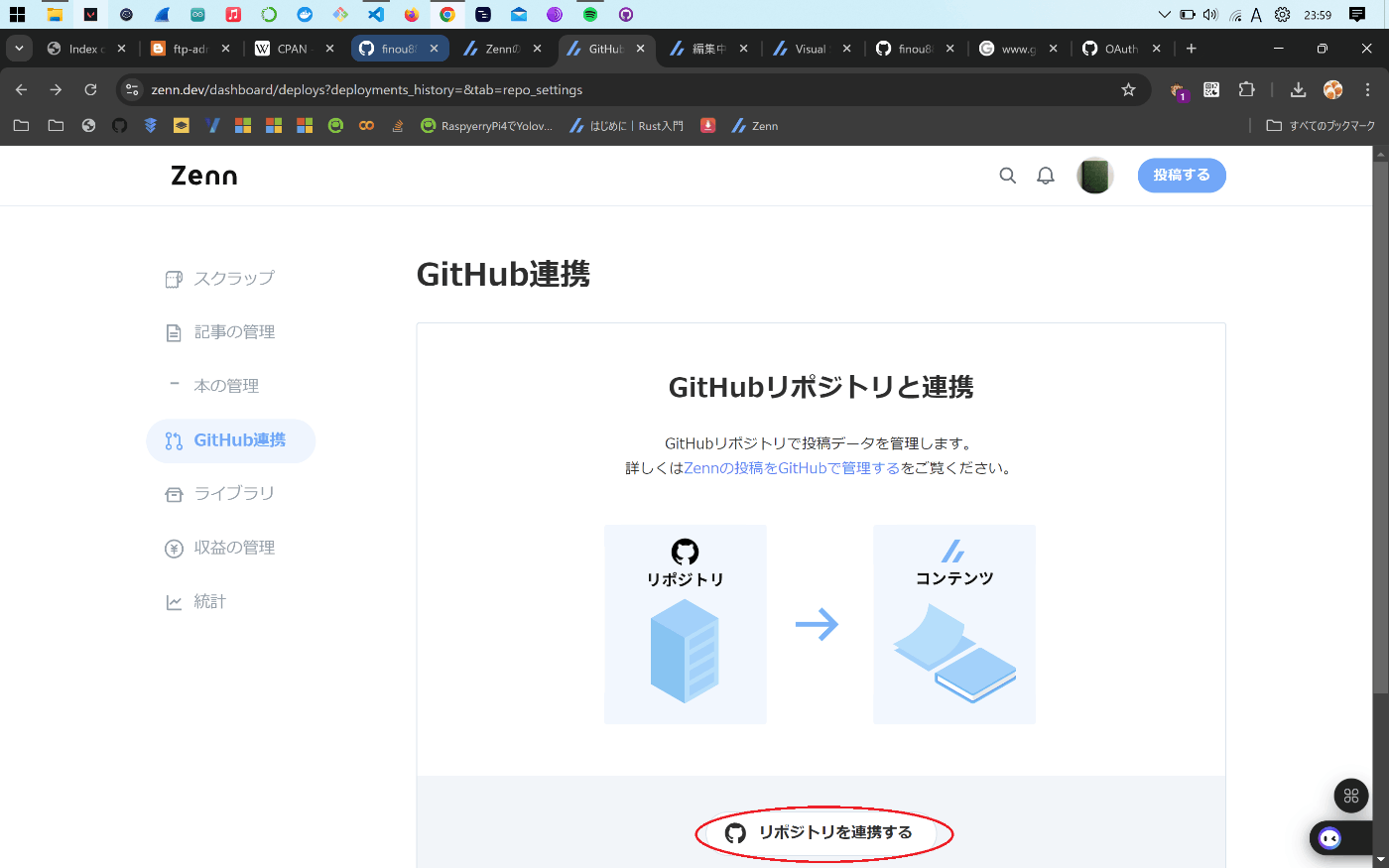The height and width of the screenshot is (868, 1389).
Task: Open 収益の管理 in the dashboard sidebar
Action: click(219, 548)
